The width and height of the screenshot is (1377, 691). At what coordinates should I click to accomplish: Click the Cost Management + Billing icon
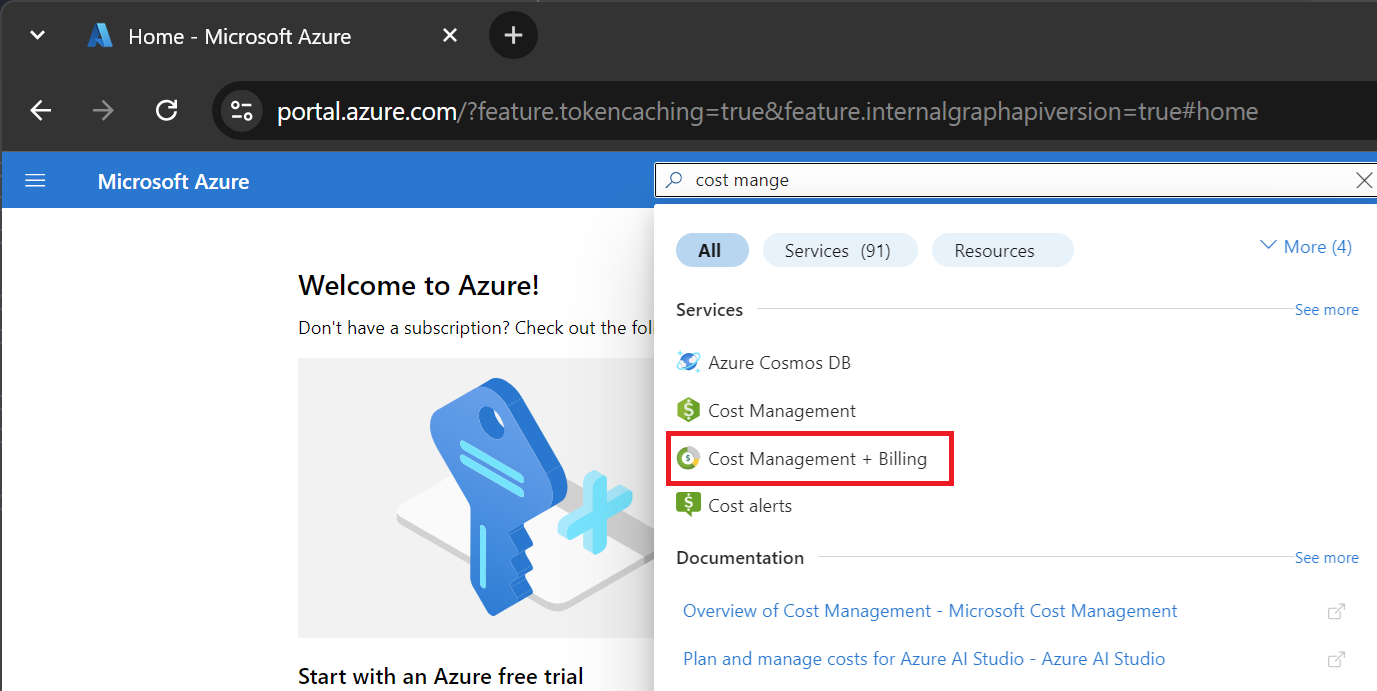coord(688,459)
